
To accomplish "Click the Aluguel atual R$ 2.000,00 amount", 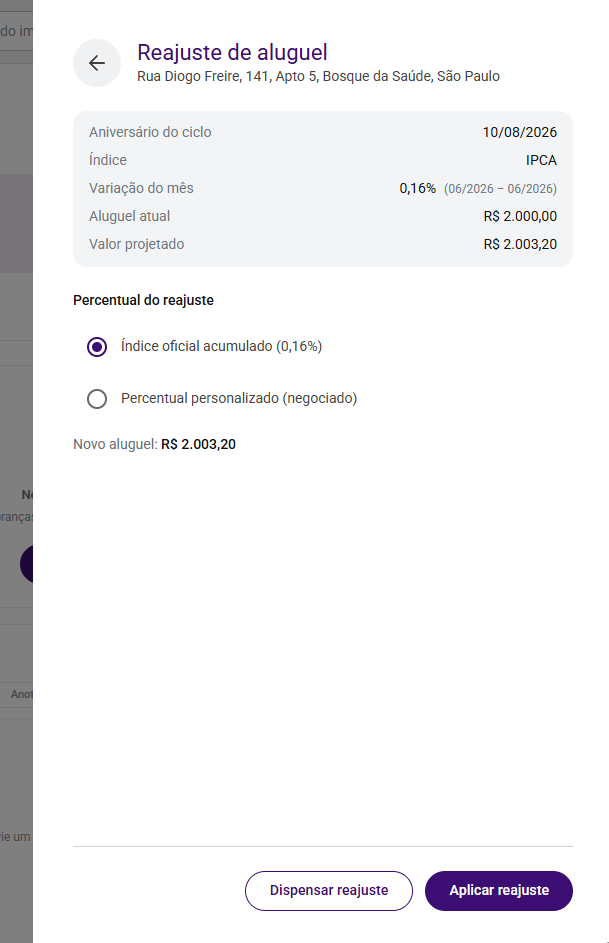I will pos(520,217).
